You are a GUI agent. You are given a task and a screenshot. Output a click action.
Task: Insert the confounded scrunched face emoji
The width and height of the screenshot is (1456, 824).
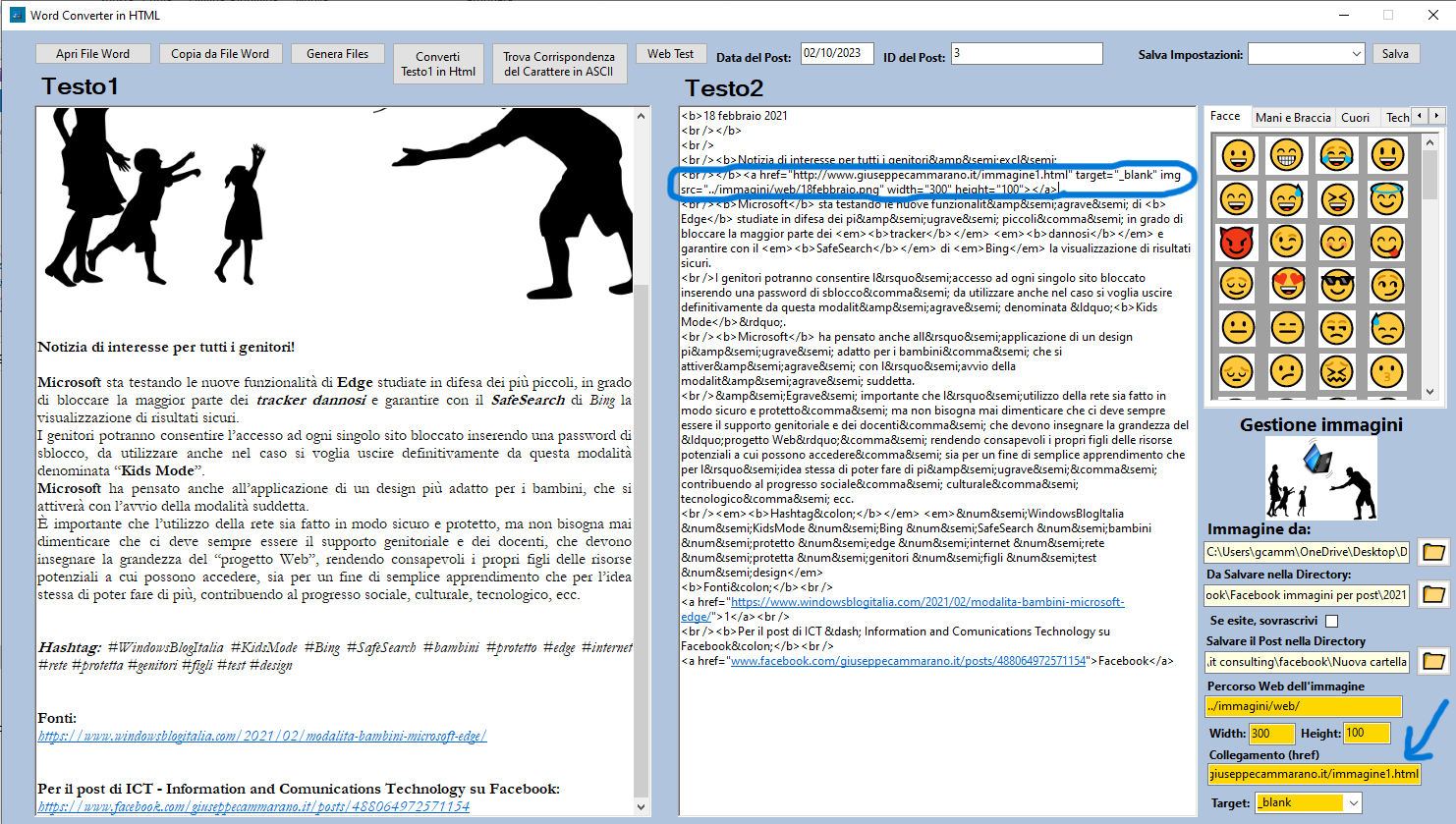[x=1337, y=371]
